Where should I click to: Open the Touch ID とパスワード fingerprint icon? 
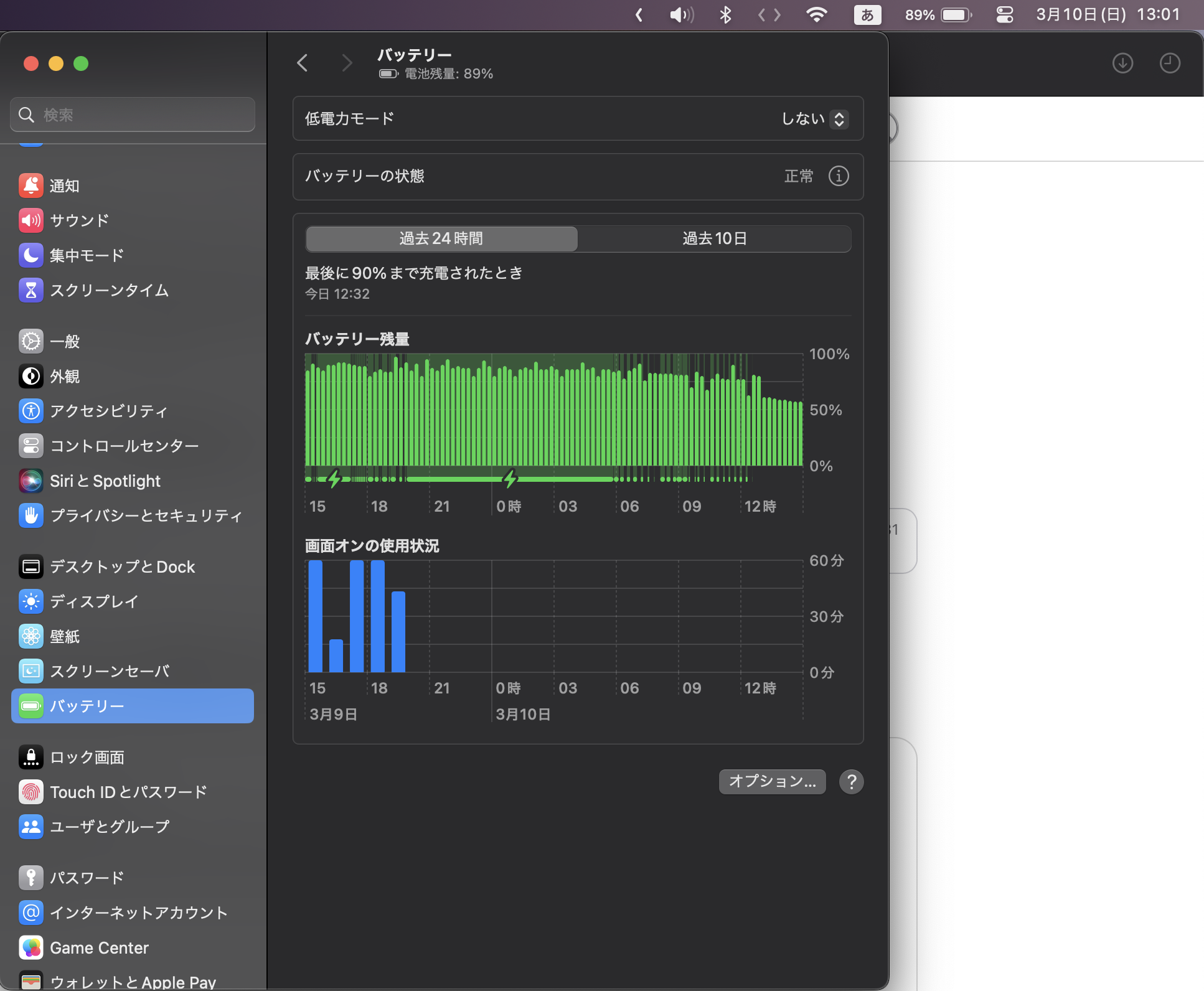point(31,792)
